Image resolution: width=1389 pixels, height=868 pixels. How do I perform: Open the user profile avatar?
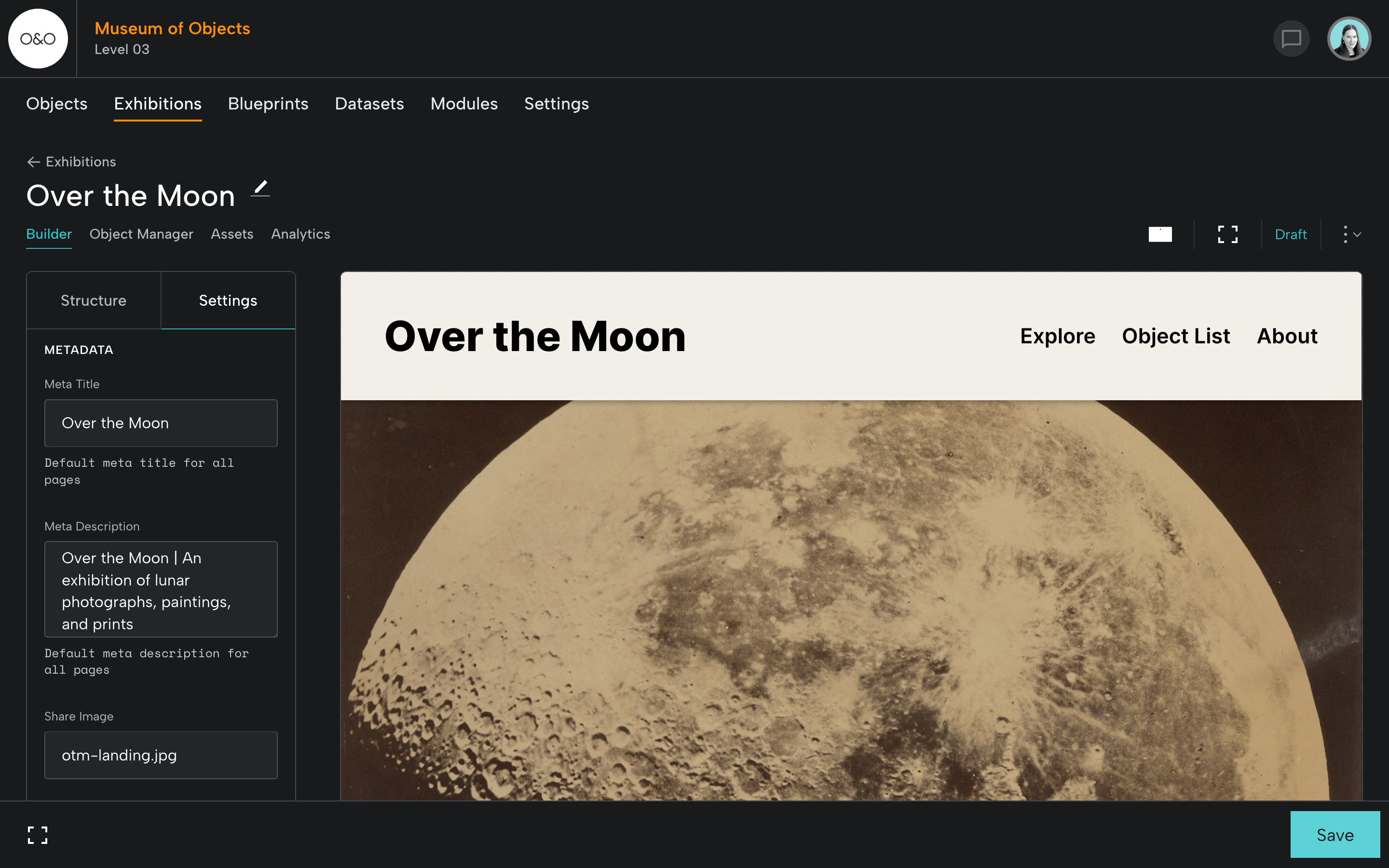1349,39
